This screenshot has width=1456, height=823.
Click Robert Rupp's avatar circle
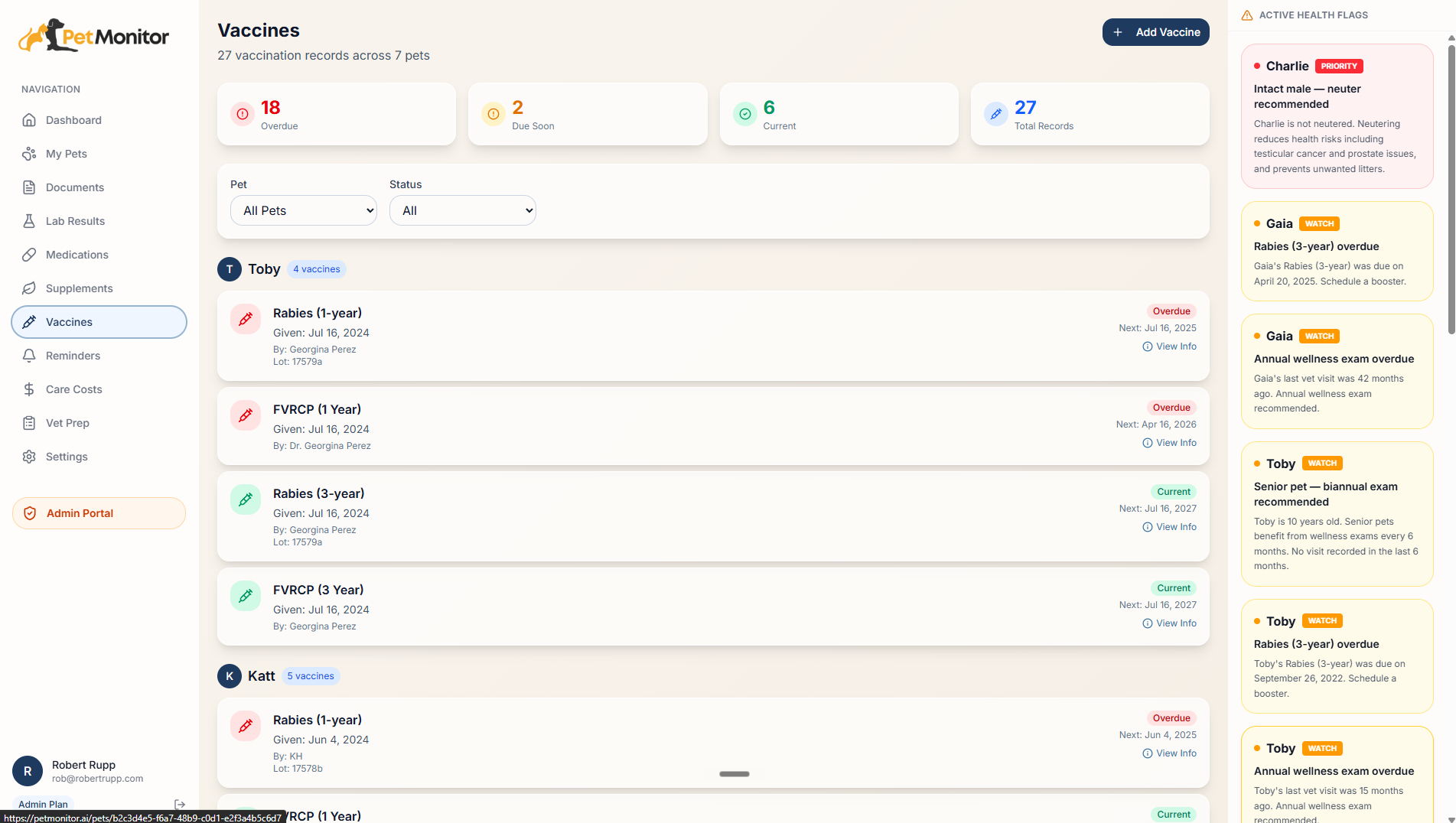(x=28, y=771)
